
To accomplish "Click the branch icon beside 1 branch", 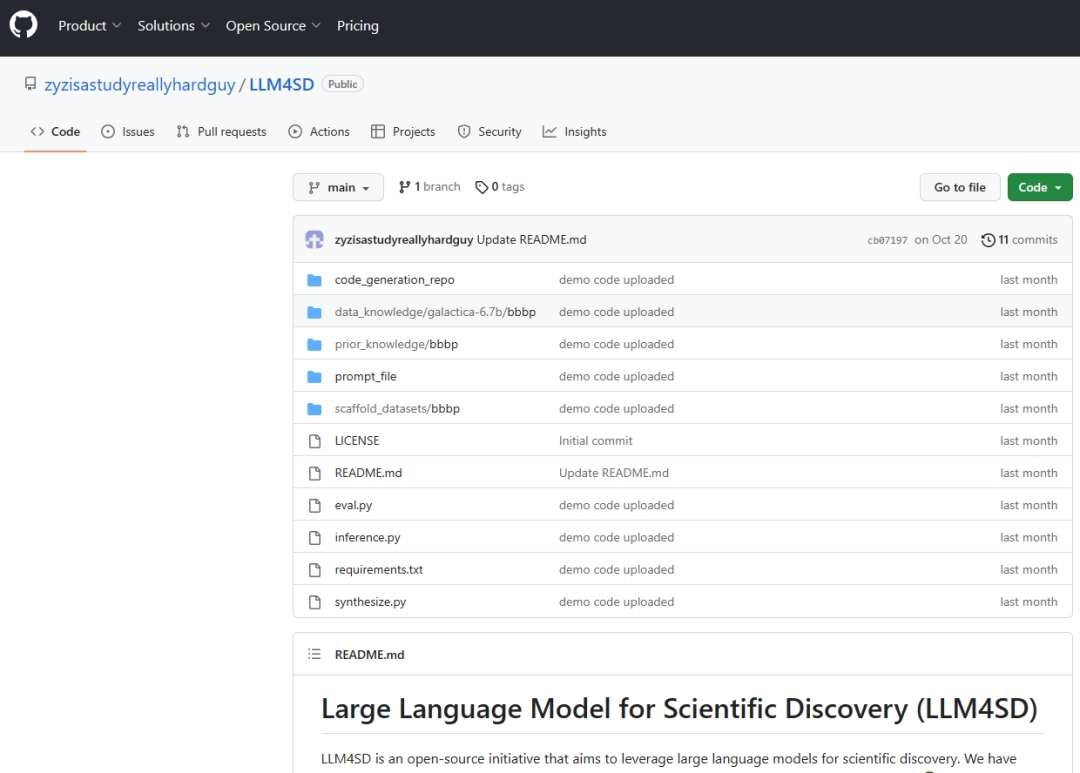I will pos(404,187).
